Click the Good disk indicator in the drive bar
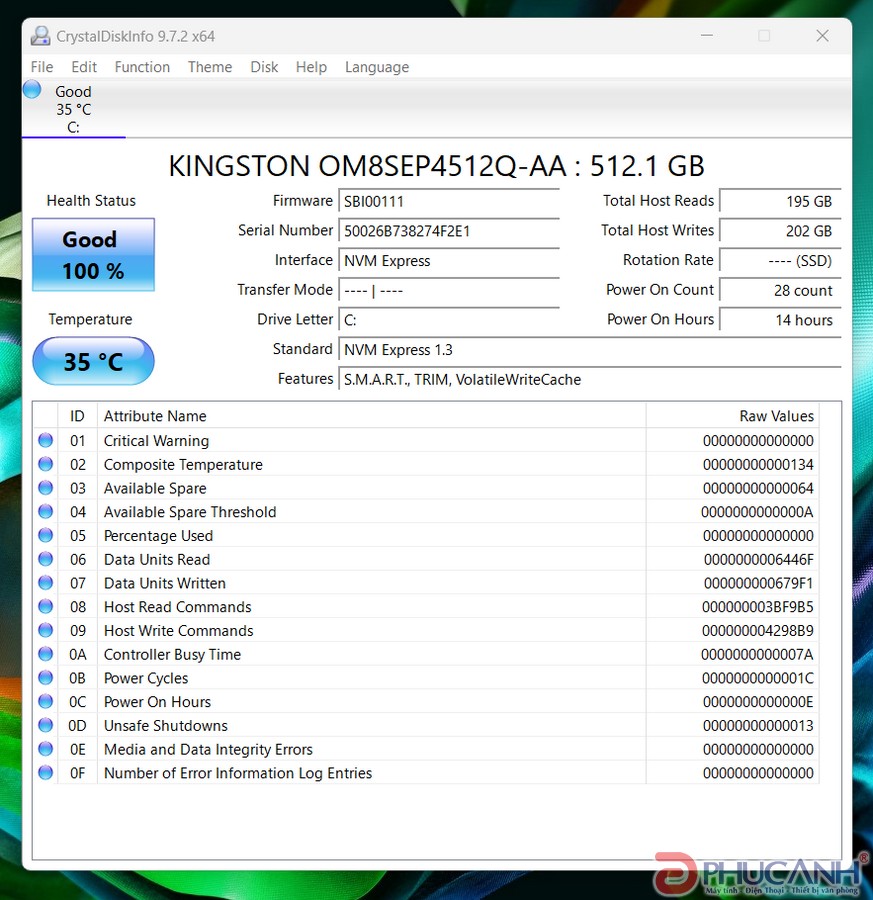 (31, 91)
